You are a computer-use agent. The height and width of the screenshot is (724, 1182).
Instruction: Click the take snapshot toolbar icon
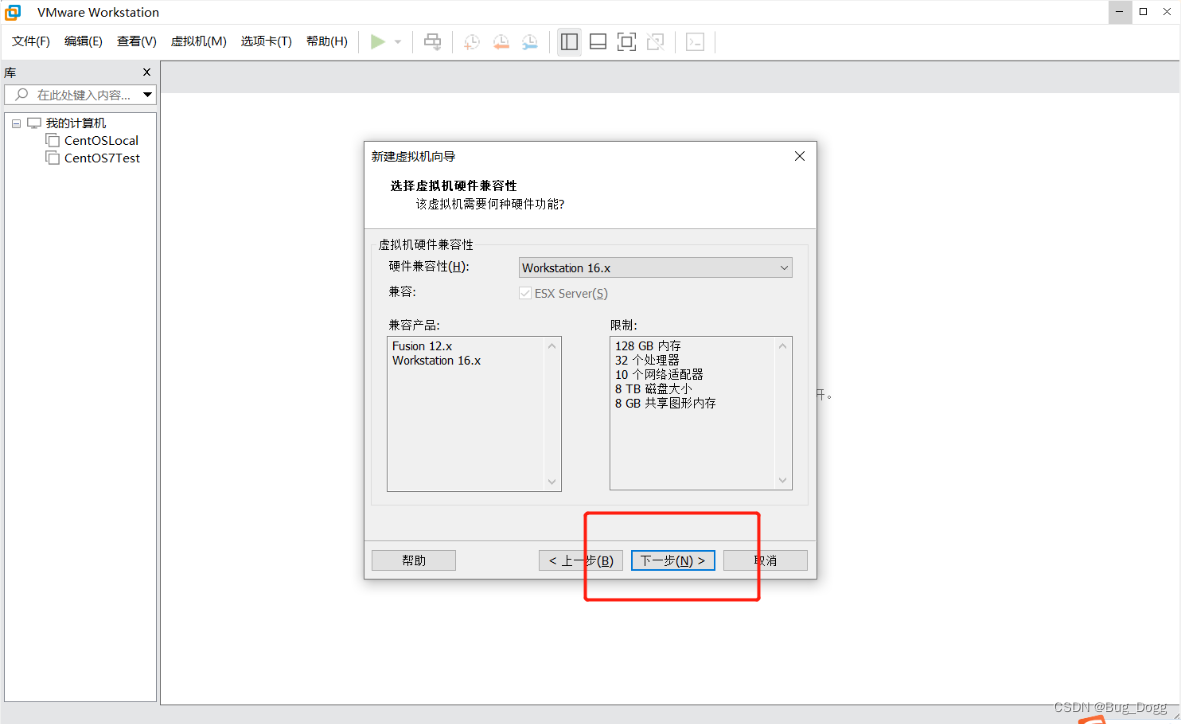click(x=472, y=41)
